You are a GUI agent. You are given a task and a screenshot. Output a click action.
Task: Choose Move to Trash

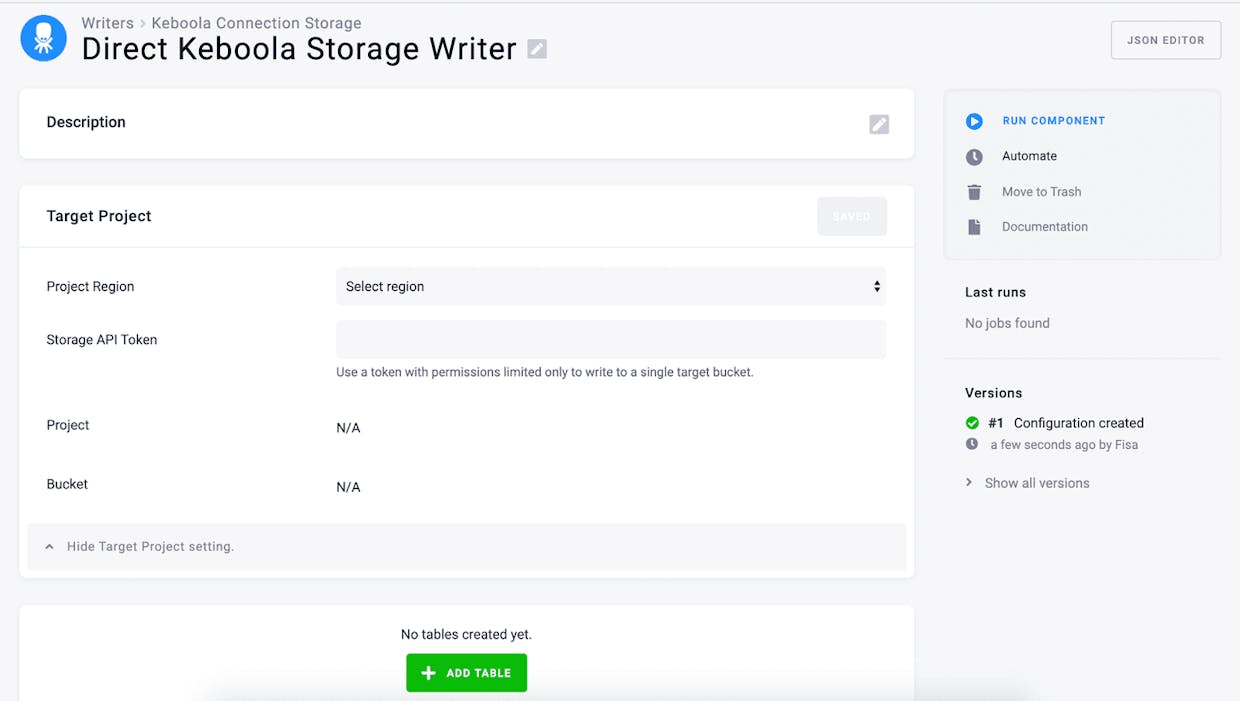tap(1041, 192)
